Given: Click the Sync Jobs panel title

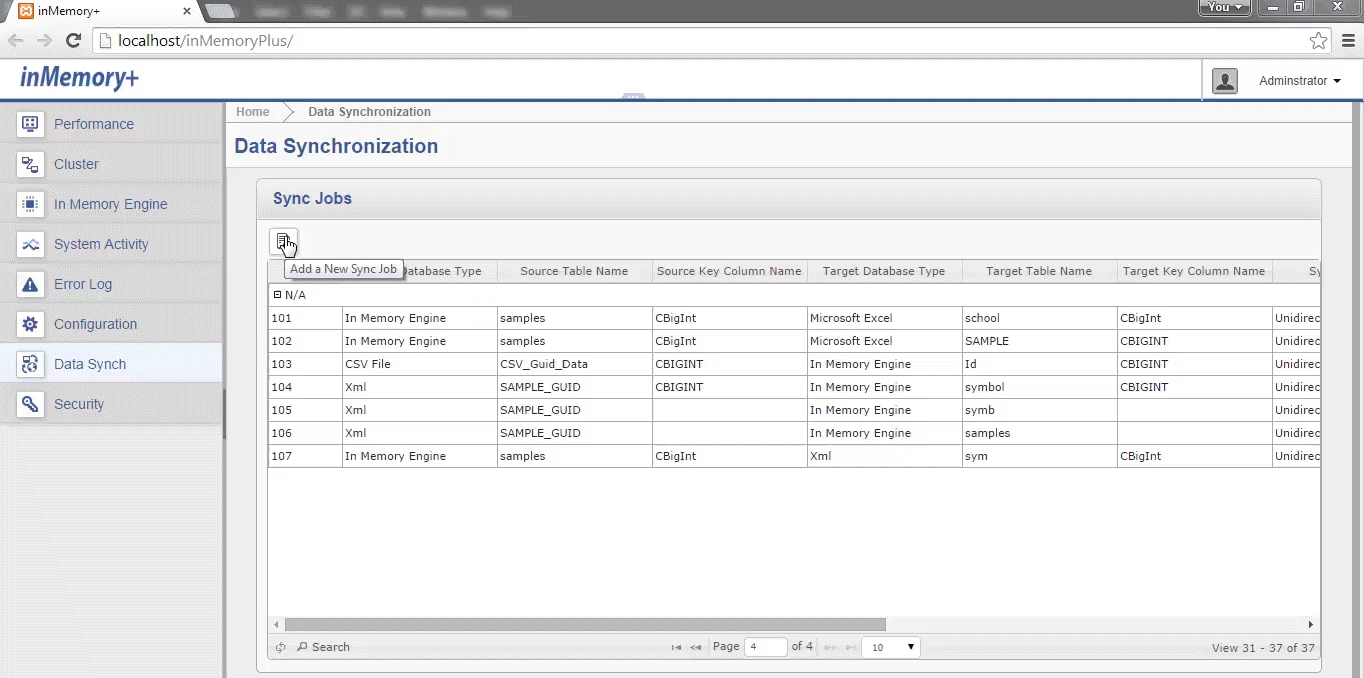Looking at the screenshot, I should click(x=312, y=198).
